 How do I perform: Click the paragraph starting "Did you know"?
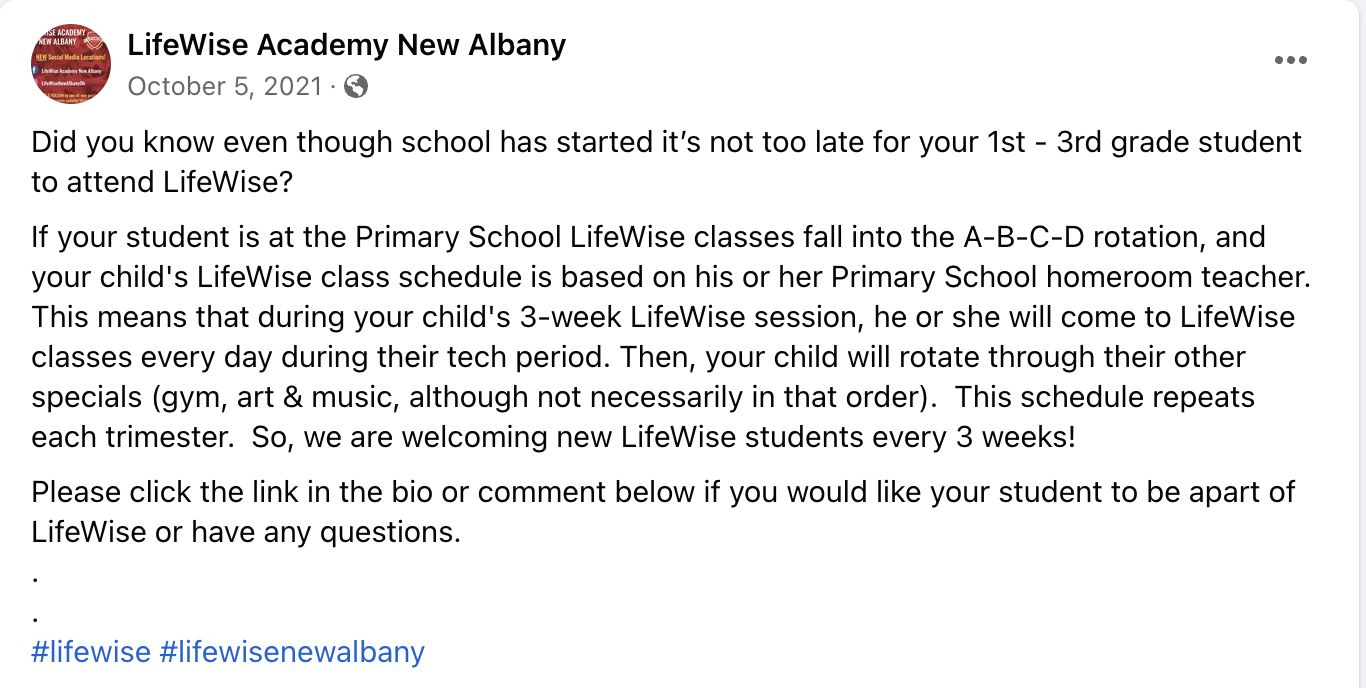click(667, 162)
